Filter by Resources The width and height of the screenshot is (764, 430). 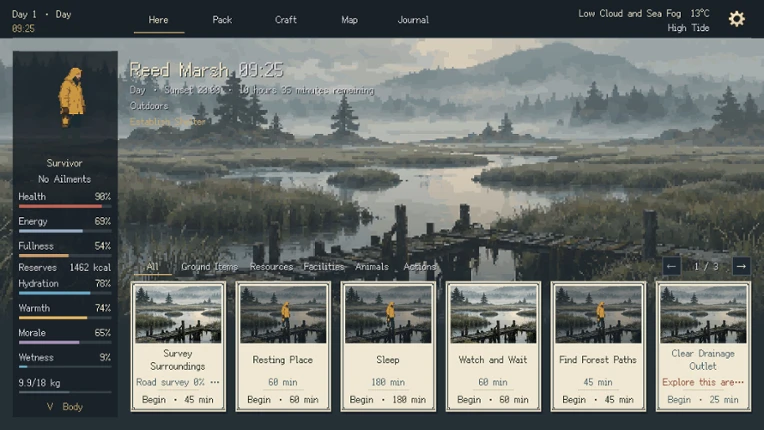click(271, 267)
